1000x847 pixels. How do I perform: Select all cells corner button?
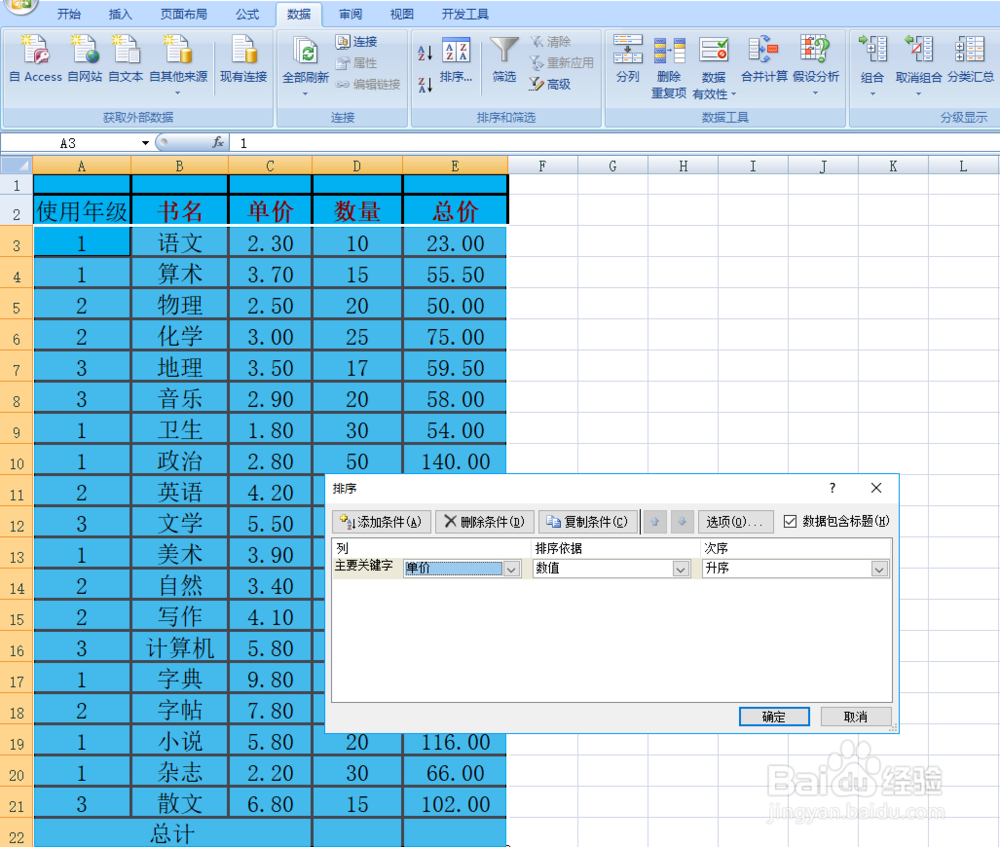[x=17, y=166]
